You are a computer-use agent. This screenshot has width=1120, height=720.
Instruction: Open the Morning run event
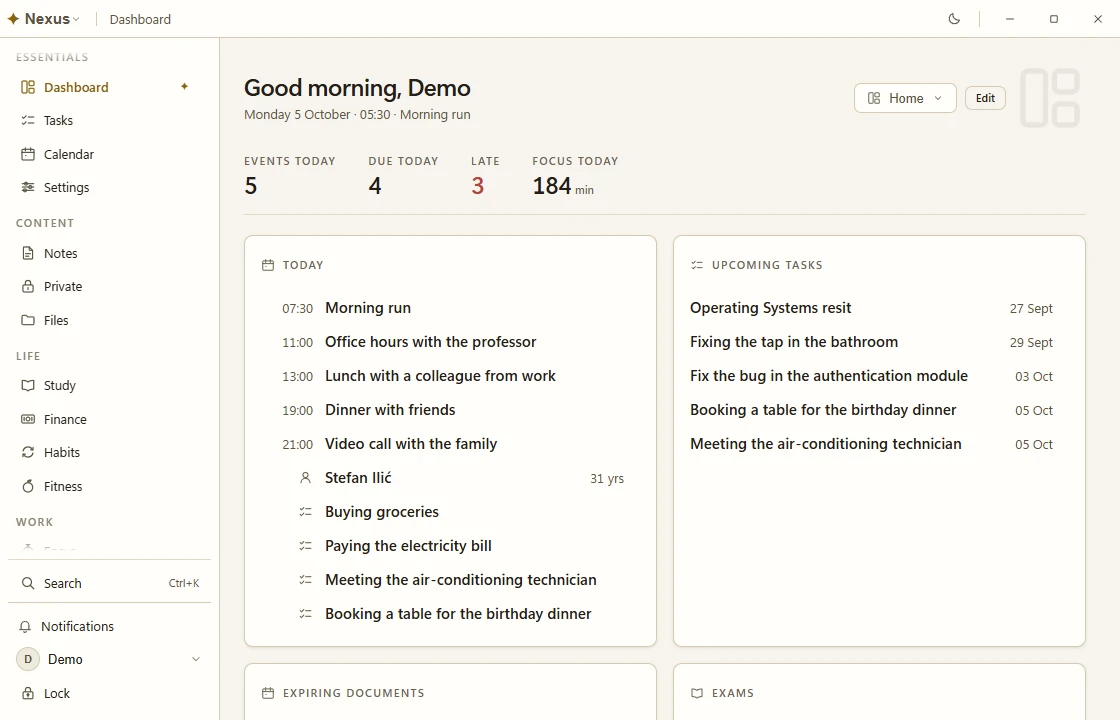point(450,309)
